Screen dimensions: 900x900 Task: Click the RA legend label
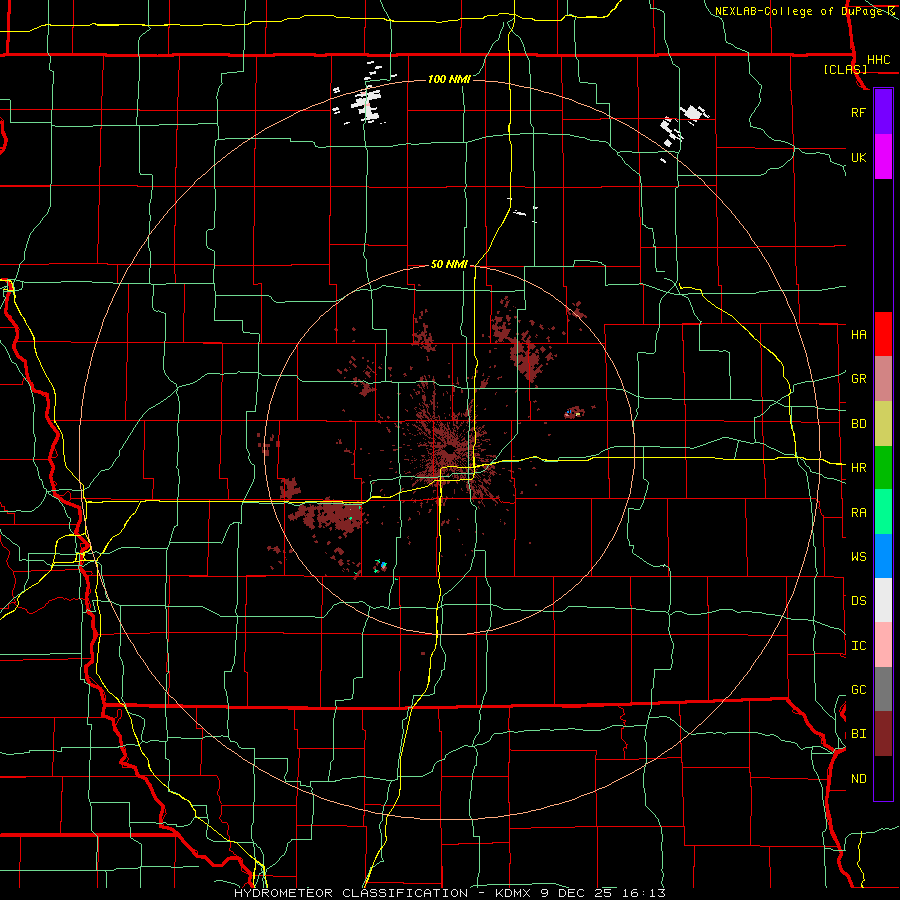pos(859,513)
